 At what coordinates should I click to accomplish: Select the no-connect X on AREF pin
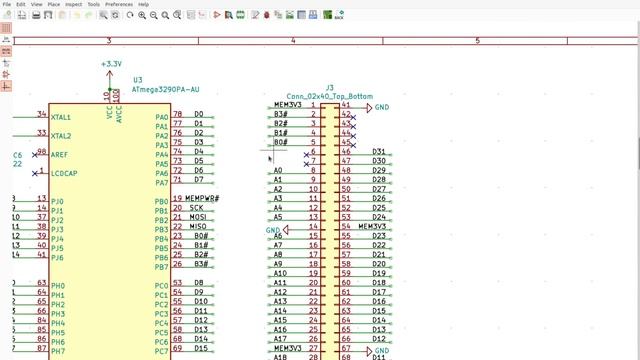pos(35,155)
